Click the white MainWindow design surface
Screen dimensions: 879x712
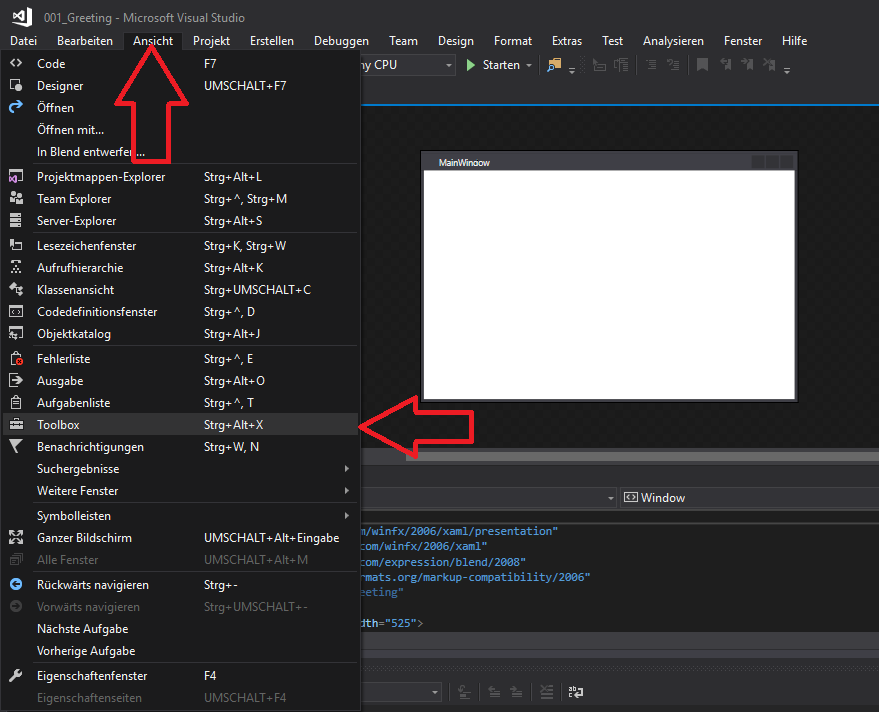(609, 284)
